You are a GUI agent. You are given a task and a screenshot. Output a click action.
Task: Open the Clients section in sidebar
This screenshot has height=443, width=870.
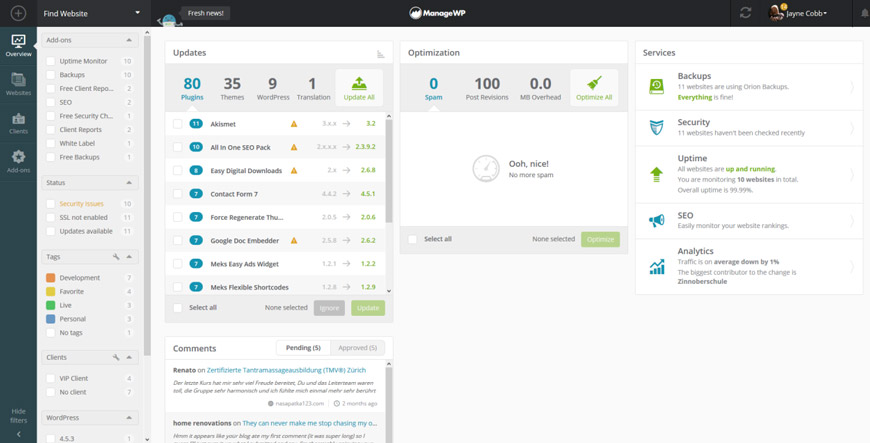click(18, 123)
